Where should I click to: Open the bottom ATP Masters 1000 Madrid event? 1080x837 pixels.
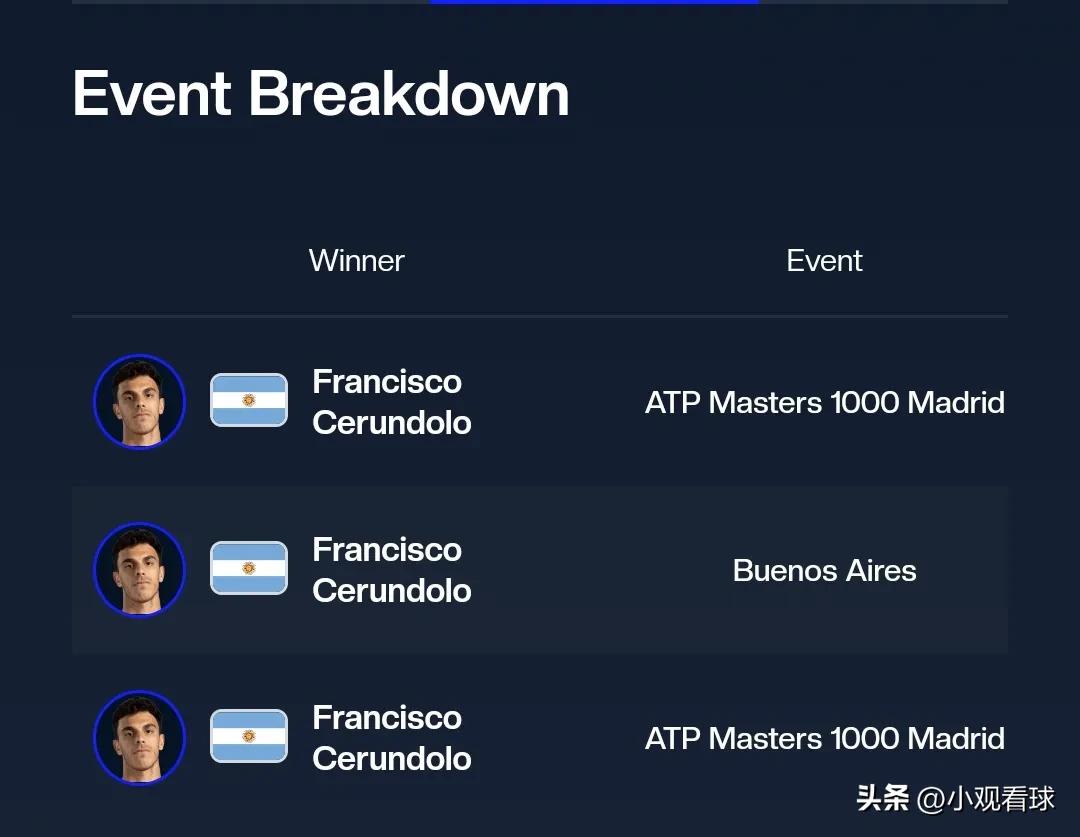pos(824,738)
